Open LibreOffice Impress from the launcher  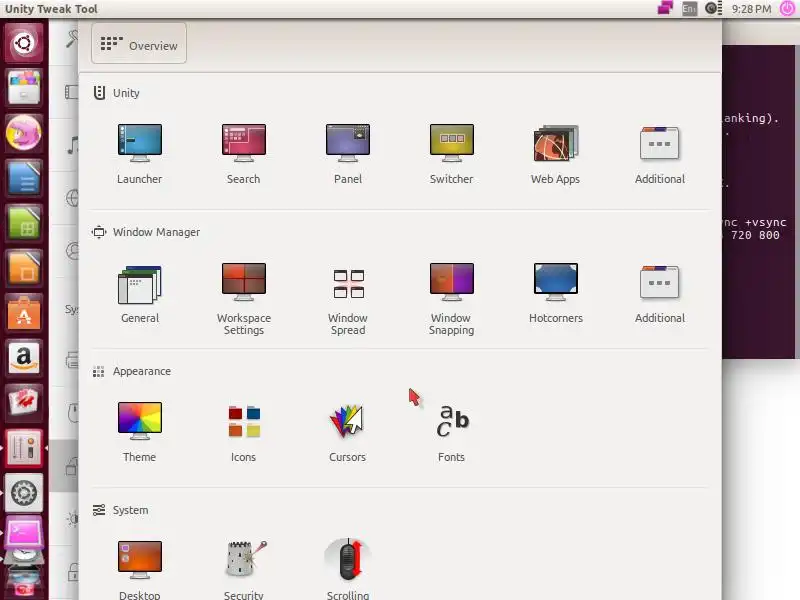[23, 267]
